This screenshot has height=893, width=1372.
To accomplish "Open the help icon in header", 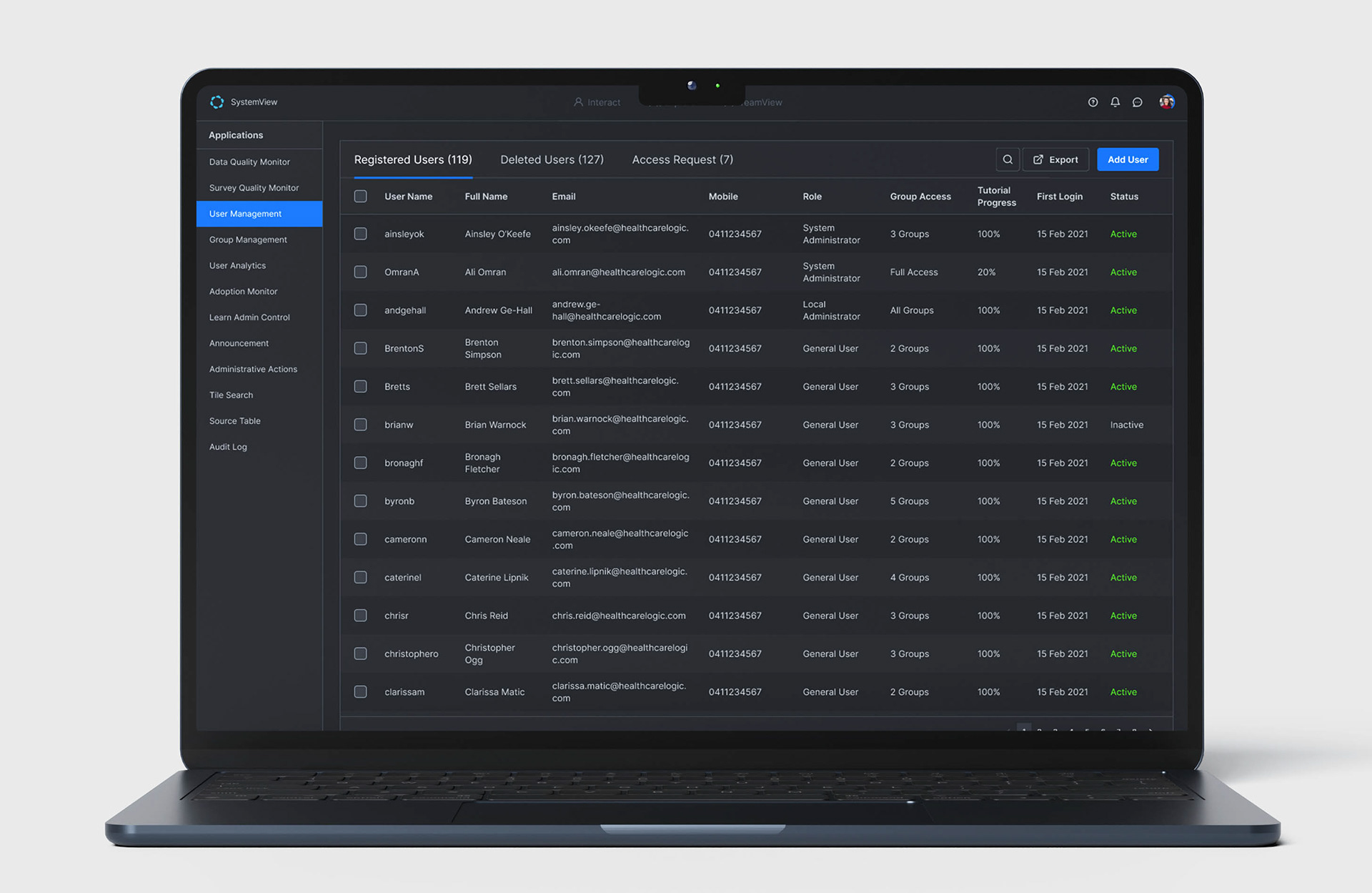I will tap(1093, 102).
